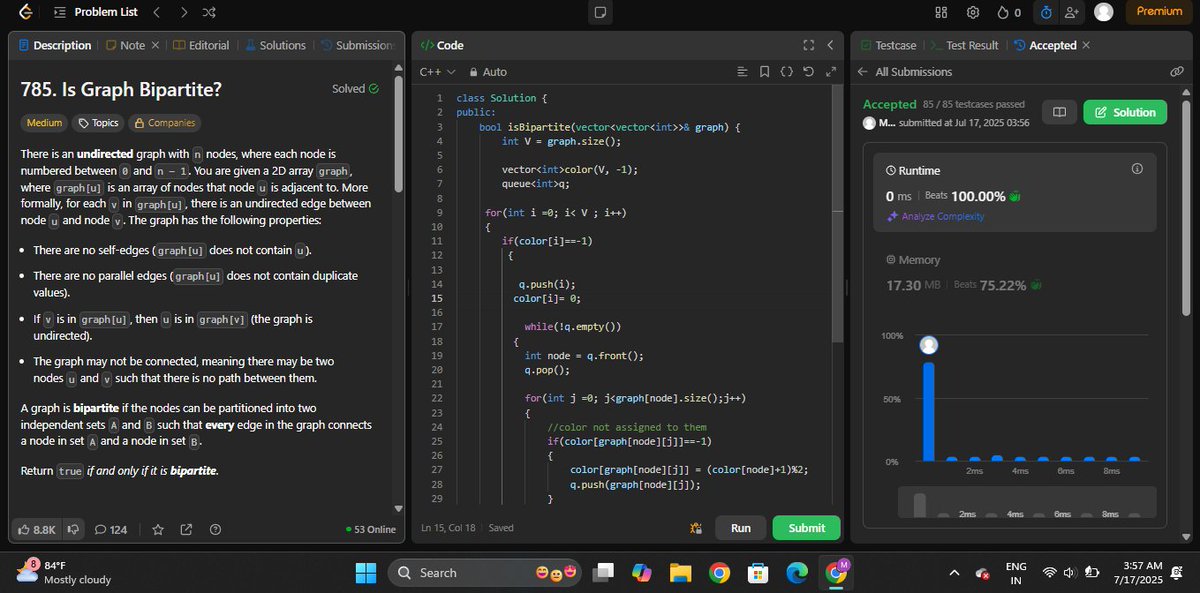Open comments count 124
Viewport: 1200px width, 593px height.
click(111, 529)
